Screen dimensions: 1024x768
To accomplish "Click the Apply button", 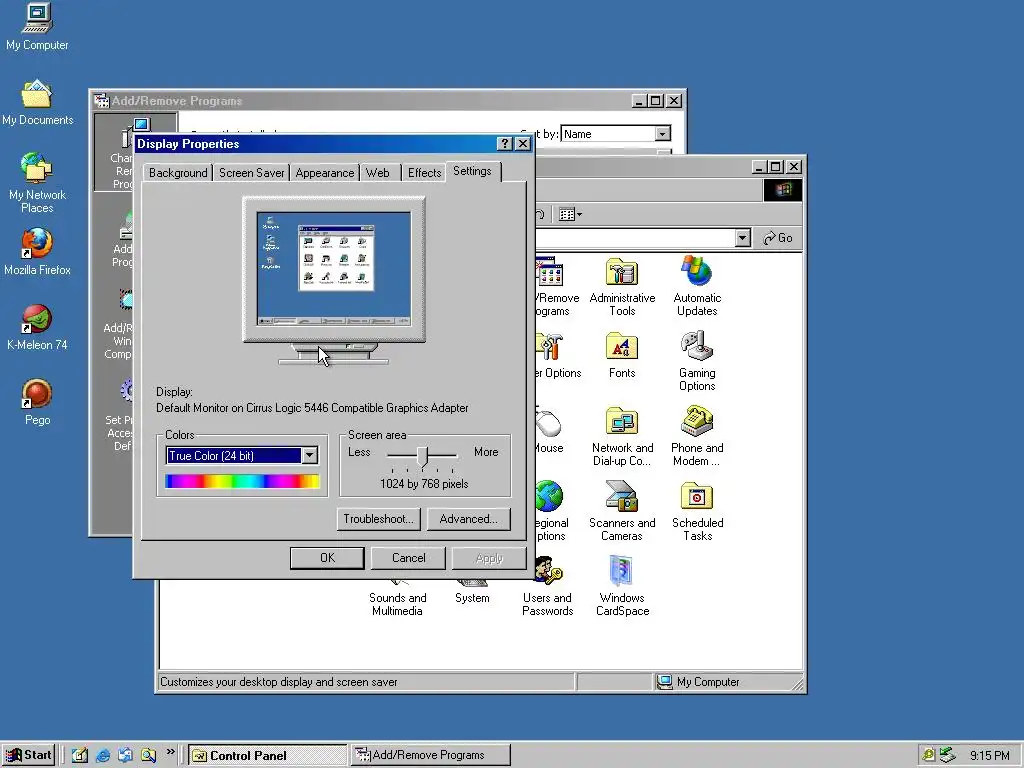I will click(x=489, y=558).
